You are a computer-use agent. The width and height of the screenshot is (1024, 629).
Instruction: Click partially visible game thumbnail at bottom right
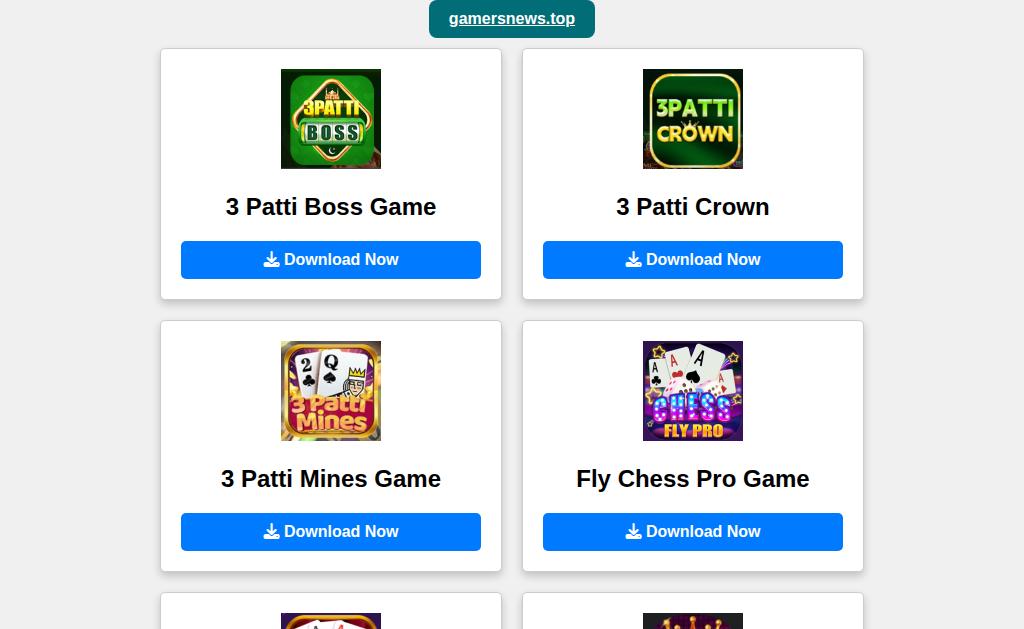[692, 621]
